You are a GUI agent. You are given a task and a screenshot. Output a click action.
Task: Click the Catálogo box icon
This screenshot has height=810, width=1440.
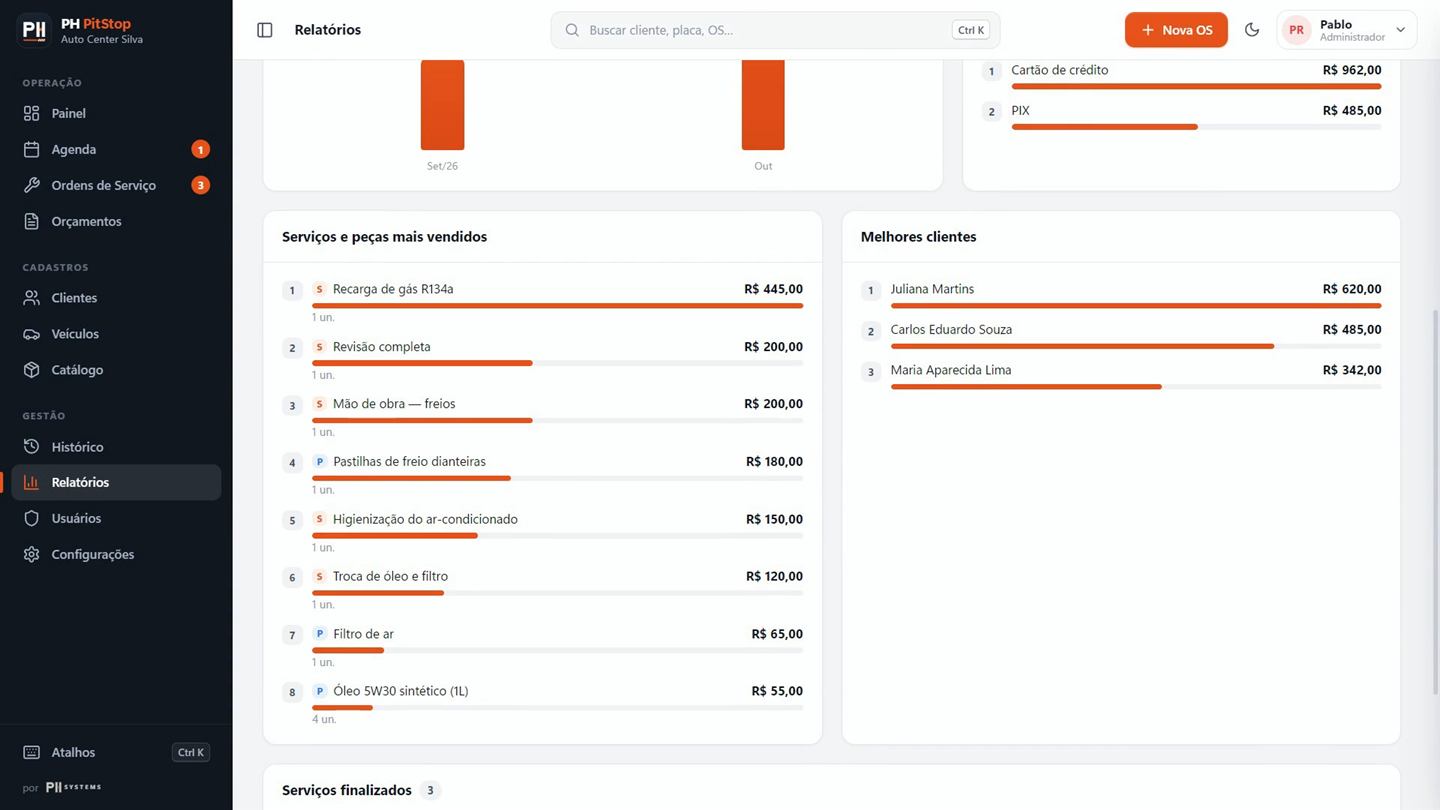point(32,370)
